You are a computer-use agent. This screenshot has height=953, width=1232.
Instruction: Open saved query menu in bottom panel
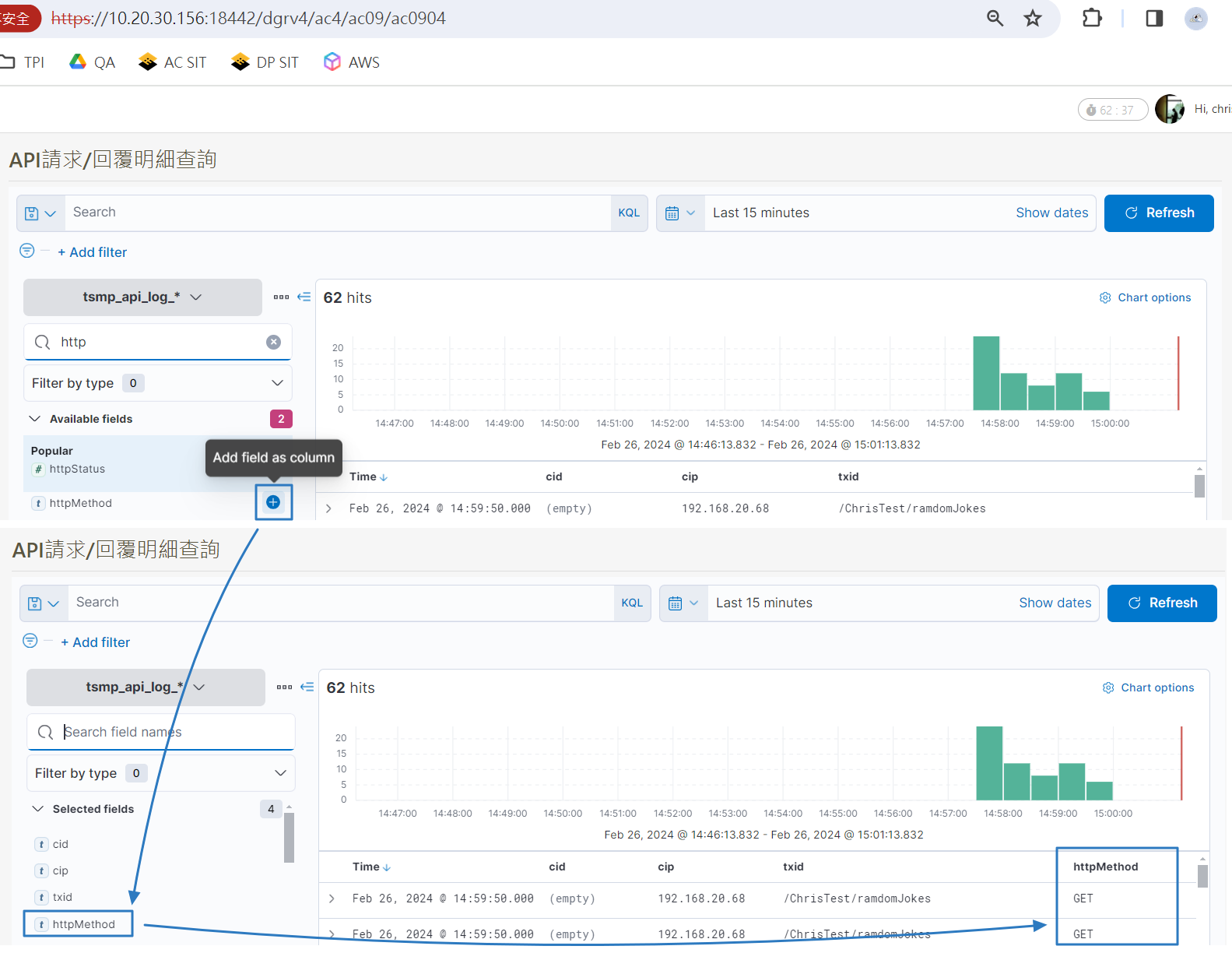(44, 603)
